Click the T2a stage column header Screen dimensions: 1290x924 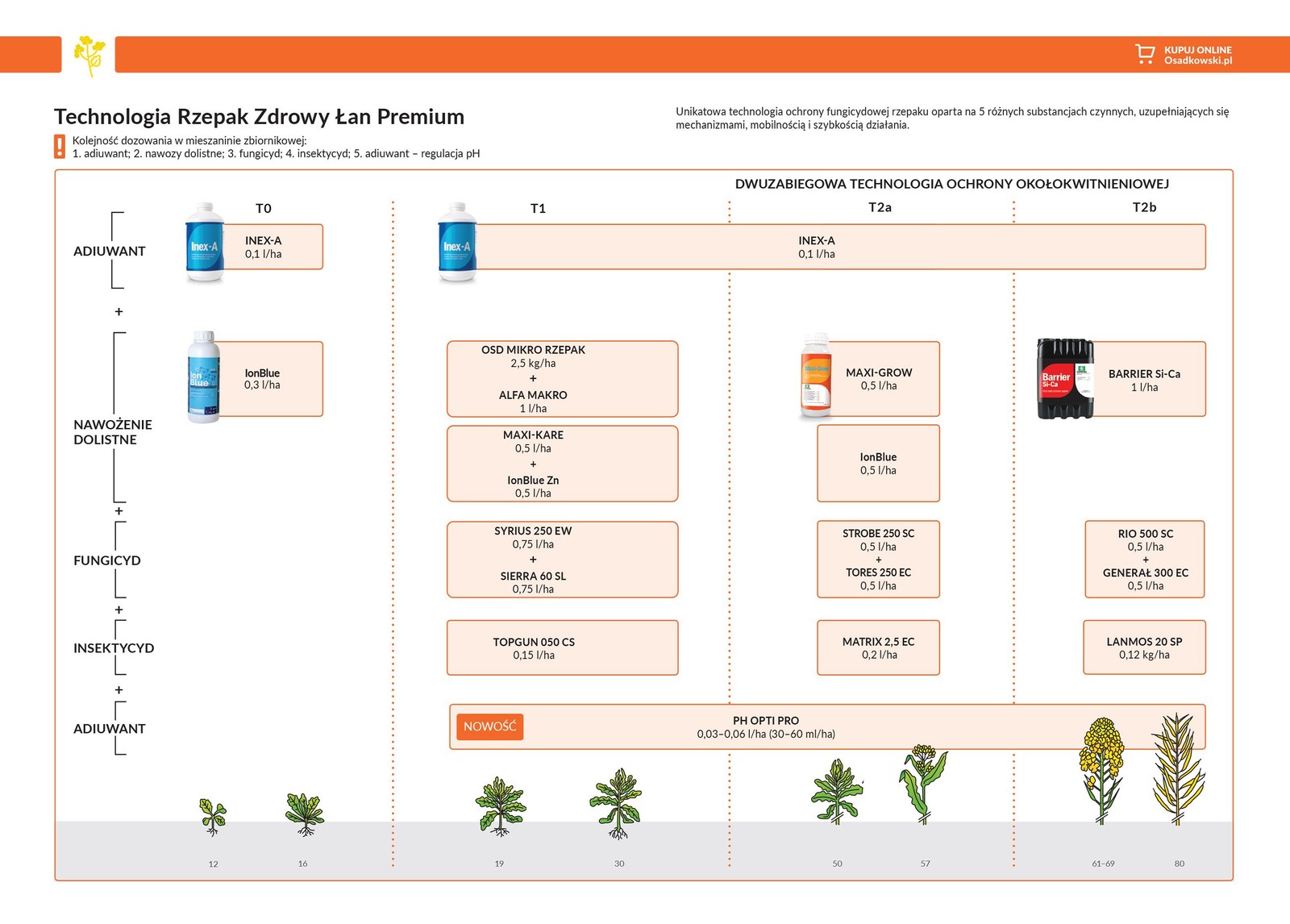click(880, 208)
